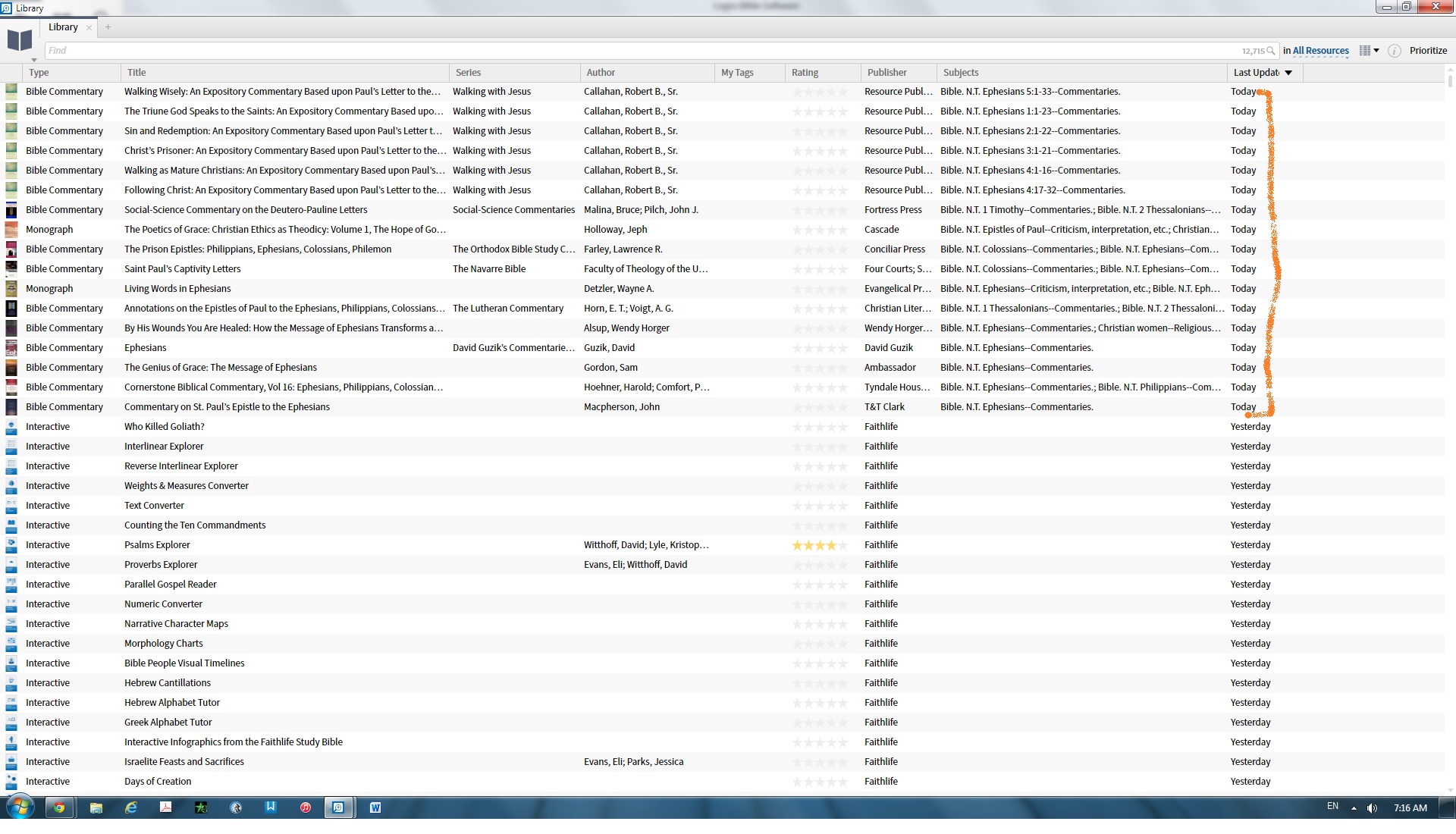Click the EN language indicator

point(1332,807)
